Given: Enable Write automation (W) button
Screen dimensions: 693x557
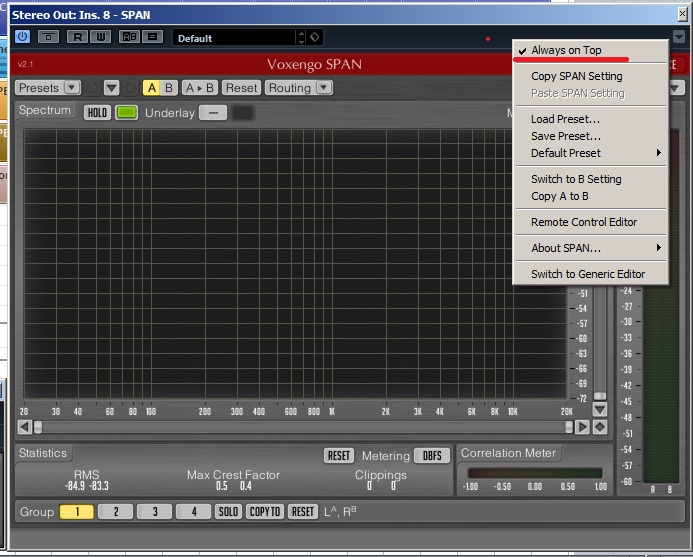Looking at the screenshot, I should tap(101, 37).
